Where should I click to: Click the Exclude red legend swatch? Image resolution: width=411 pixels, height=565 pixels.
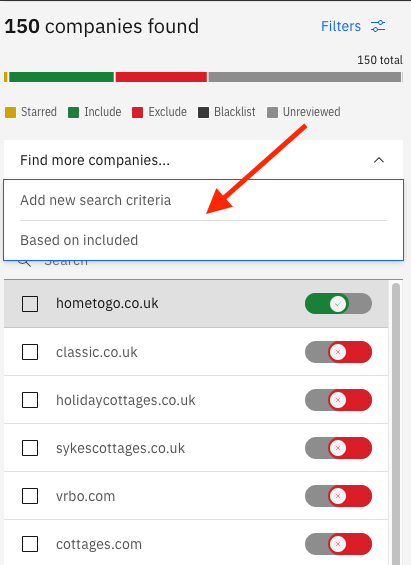click(x=138, y=112)
